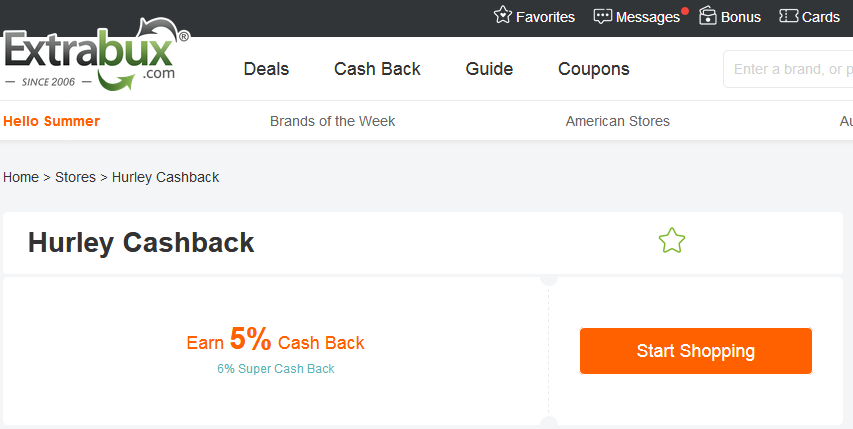Click the Bonus gift icon
Screen dimensions: 853x429
tap(708, 16)
